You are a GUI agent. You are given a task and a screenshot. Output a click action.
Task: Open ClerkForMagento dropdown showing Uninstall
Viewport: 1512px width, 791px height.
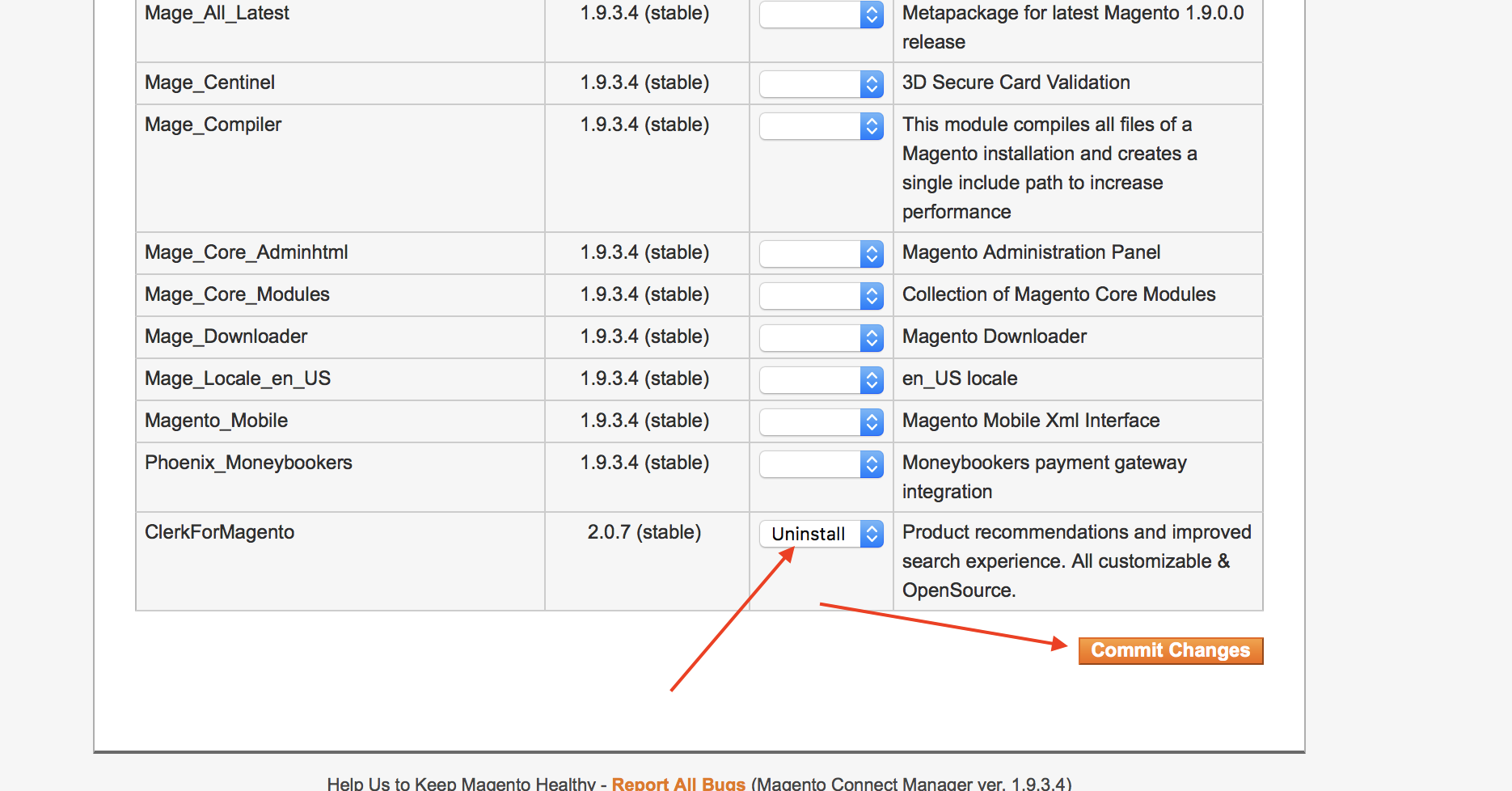tap(821, 534)
